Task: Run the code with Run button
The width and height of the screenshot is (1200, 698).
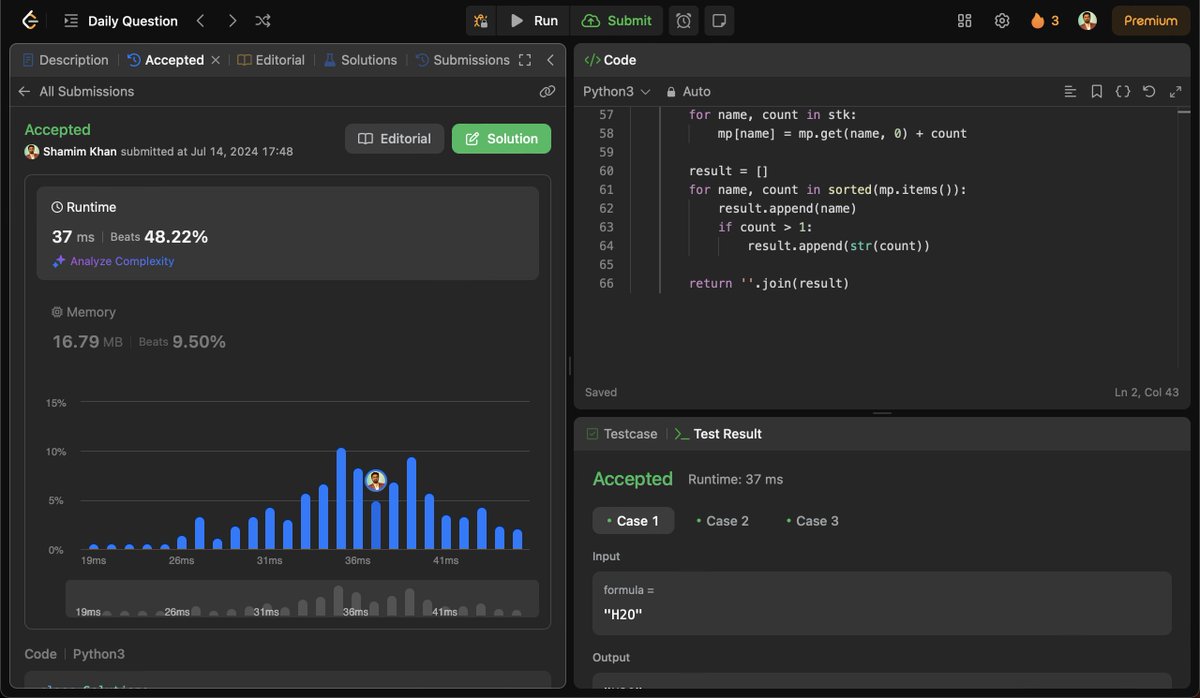Action: click(x=534, y=21)
